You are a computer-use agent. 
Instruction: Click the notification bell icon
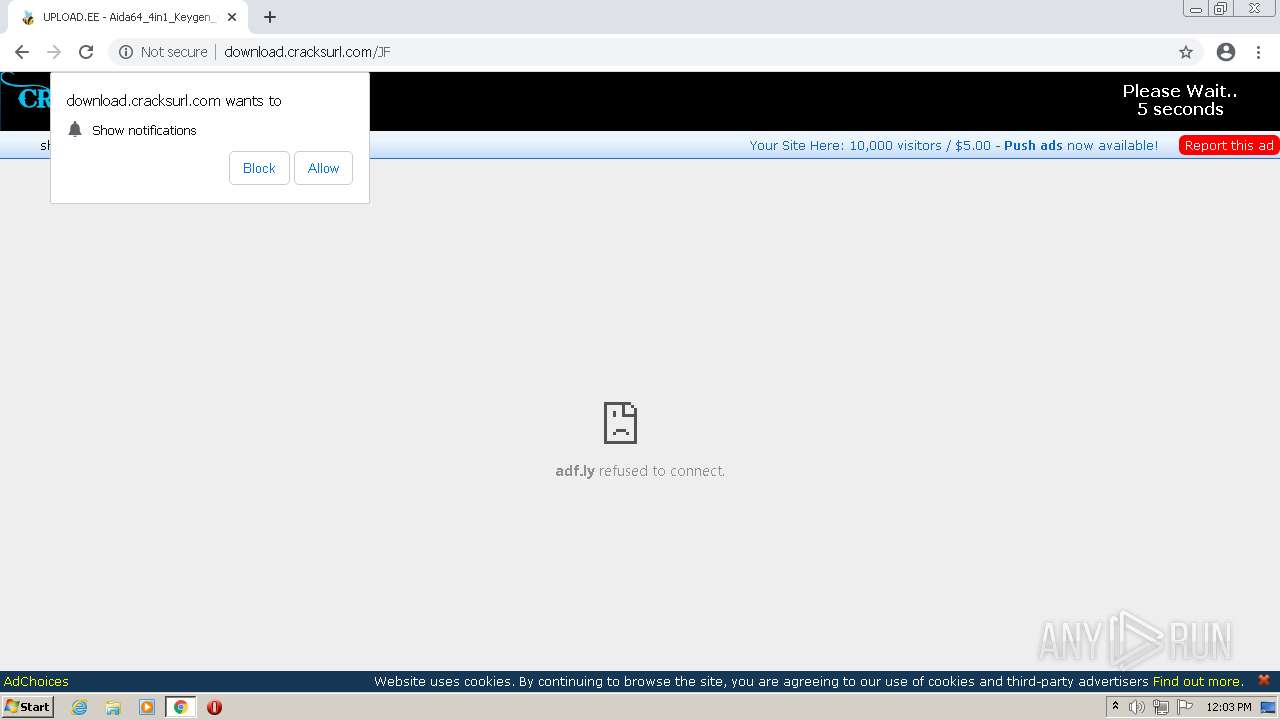pos(75,130)
